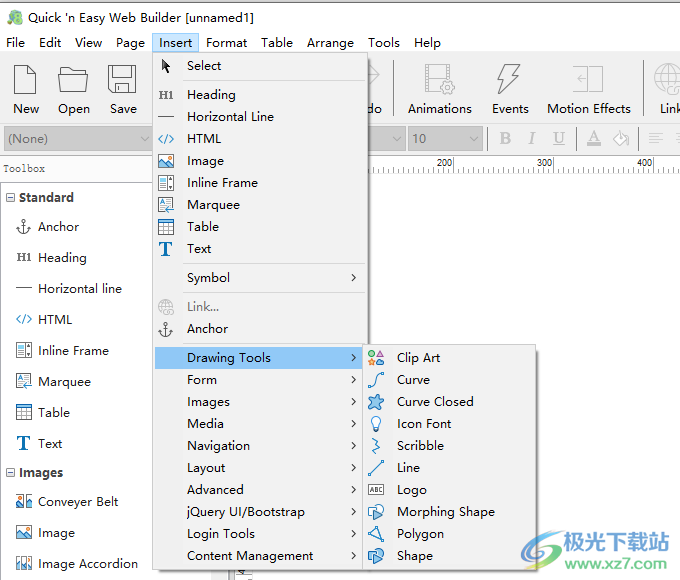Collapse the Images toolbox section
The image size is (680, 580).
(10, 473)
